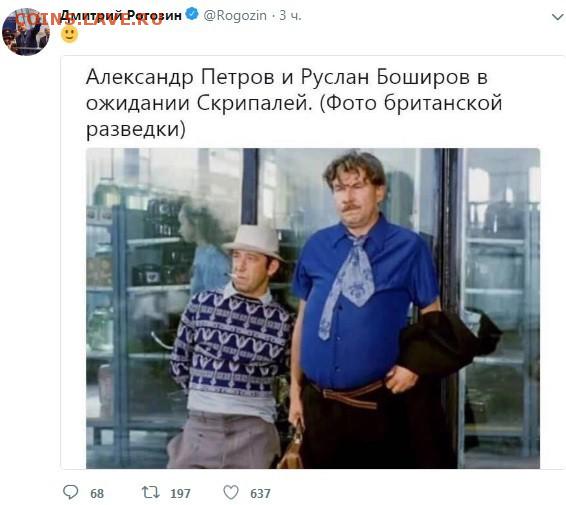
Task: View the 637 likes count
Action: 260,493
